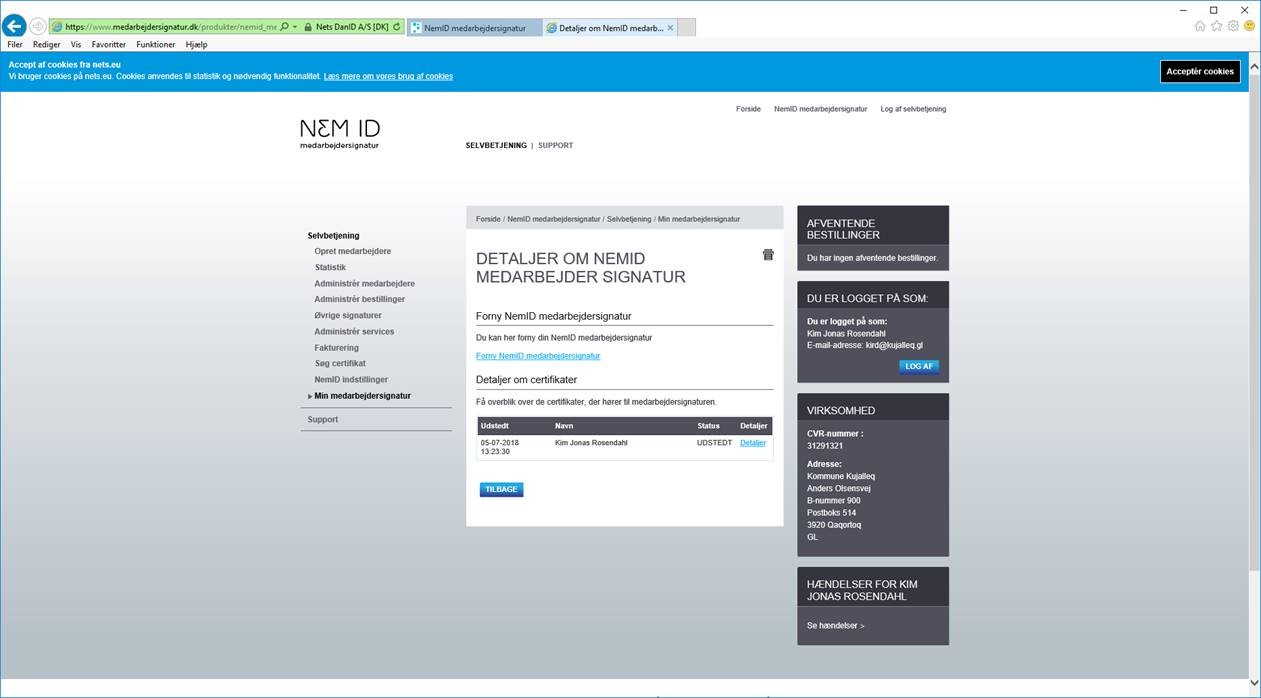Screen dimensions: 1261x698
Task: Click the Forside breadcrumb
Action: [488, 219]
